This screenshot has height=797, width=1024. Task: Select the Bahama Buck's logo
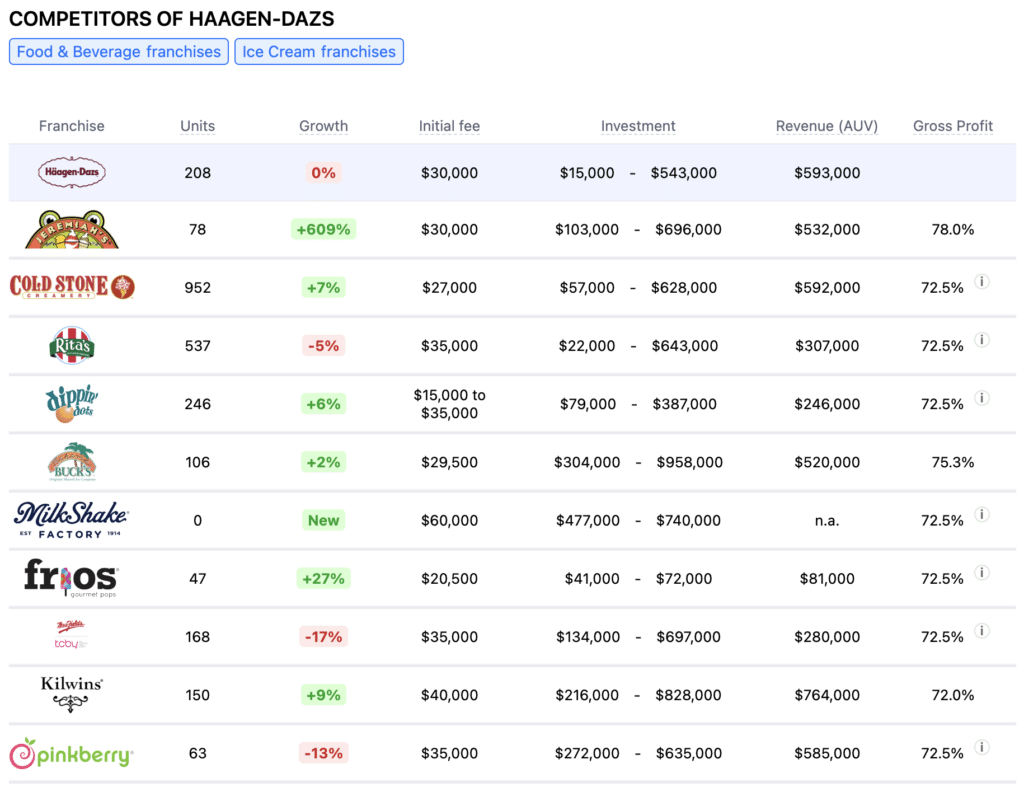[x=72, y=462]
